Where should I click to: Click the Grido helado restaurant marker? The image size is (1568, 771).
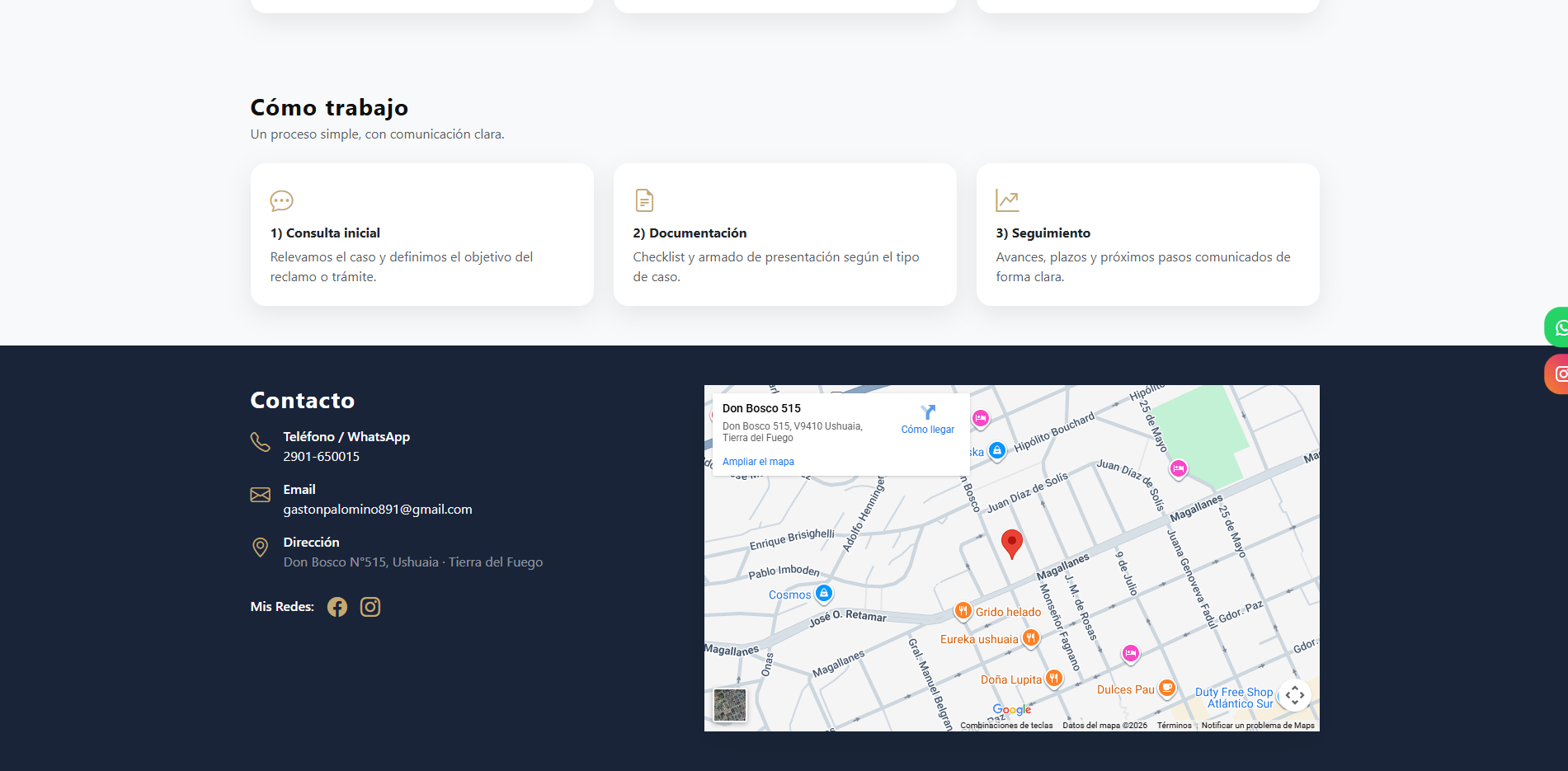coord(963,611)
